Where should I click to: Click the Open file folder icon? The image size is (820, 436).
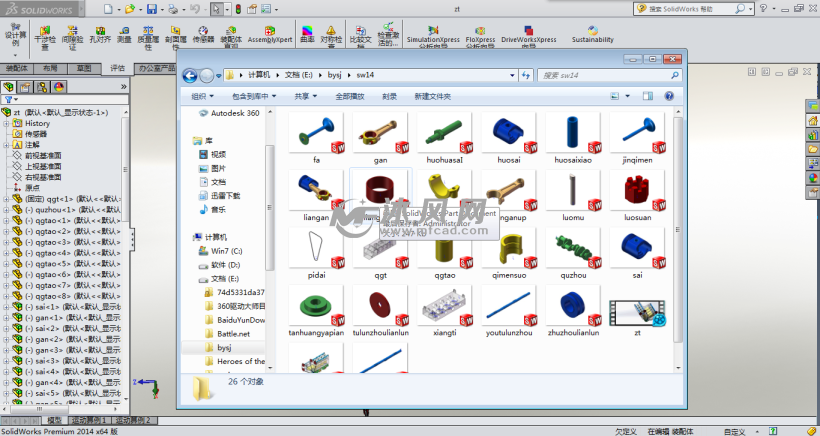[129, 9]
